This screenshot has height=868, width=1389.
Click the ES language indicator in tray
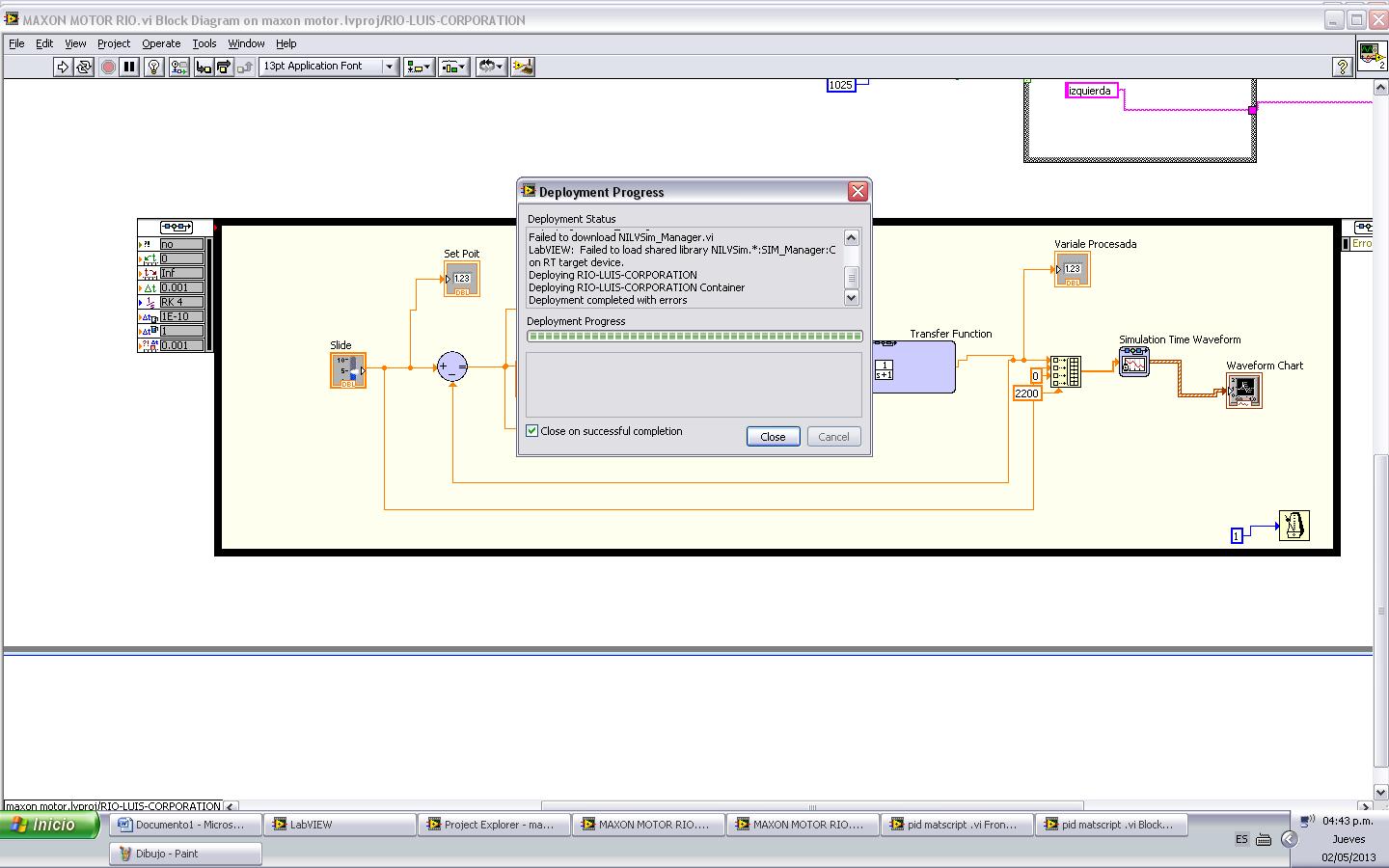point(1241,839)
